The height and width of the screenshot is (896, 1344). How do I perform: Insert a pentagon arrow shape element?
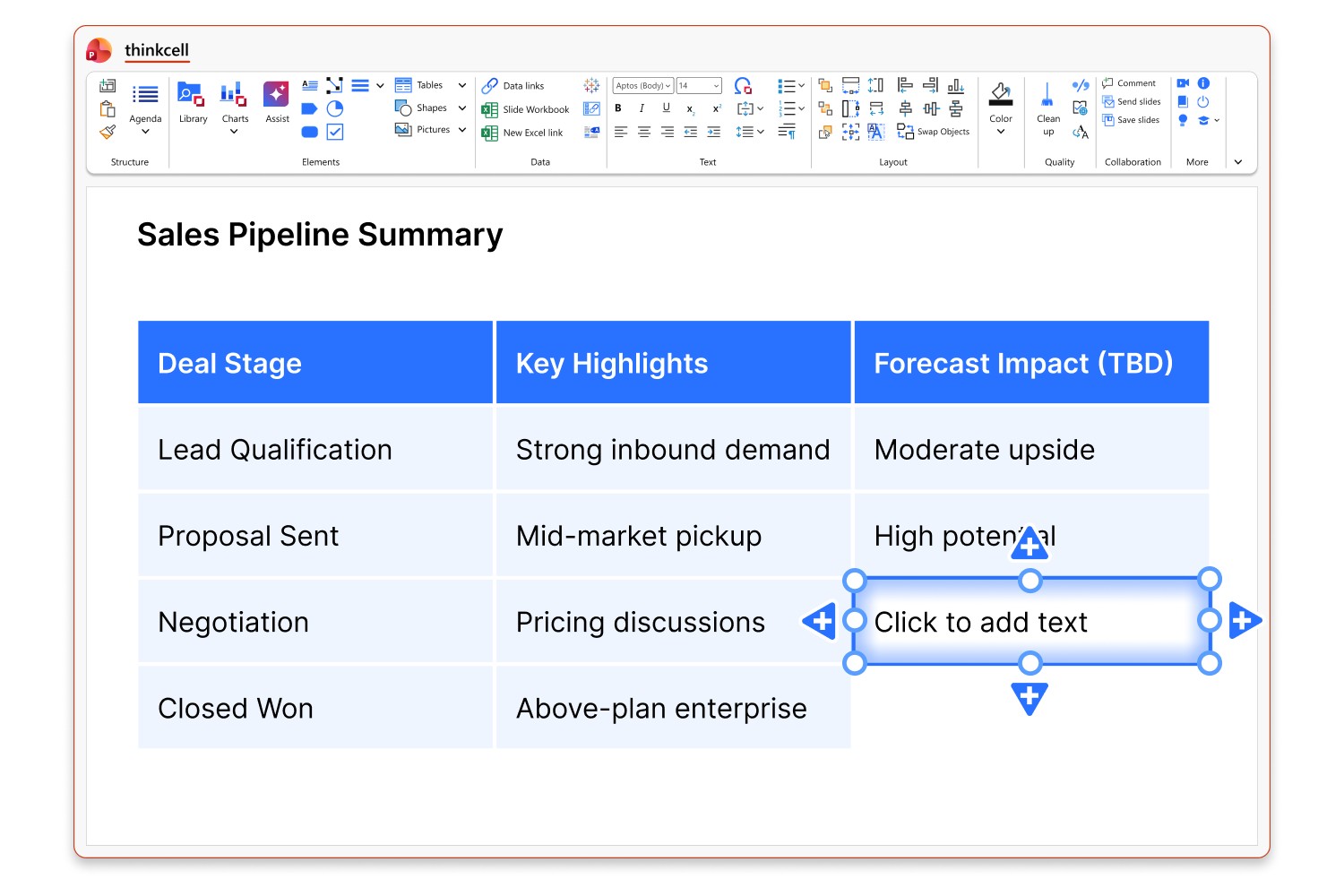[310, 108]
